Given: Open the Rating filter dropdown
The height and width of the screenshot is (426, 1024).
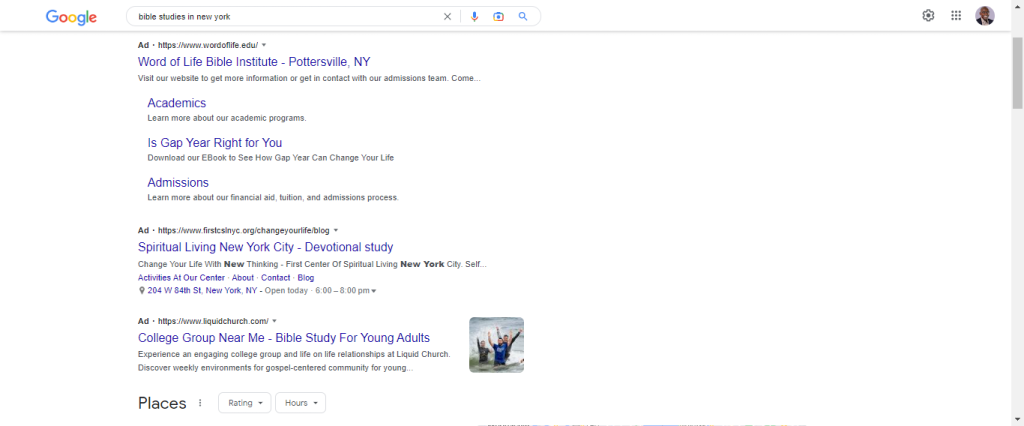Looking at the screenshot, I should (x=245, y=403).
